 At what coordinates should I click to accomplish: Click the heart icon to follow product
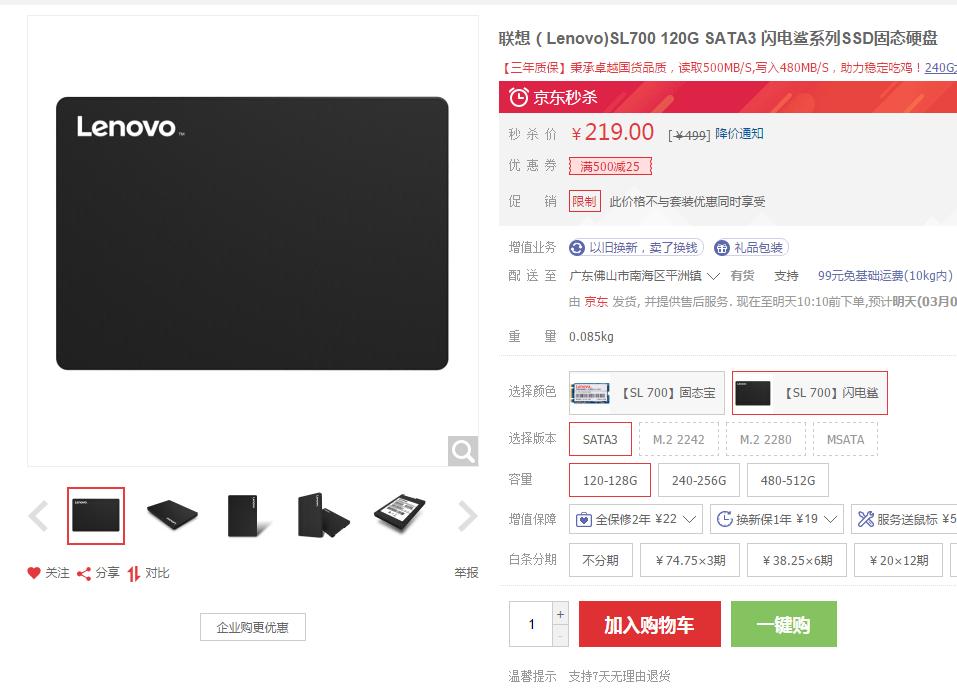pos(34,573)
